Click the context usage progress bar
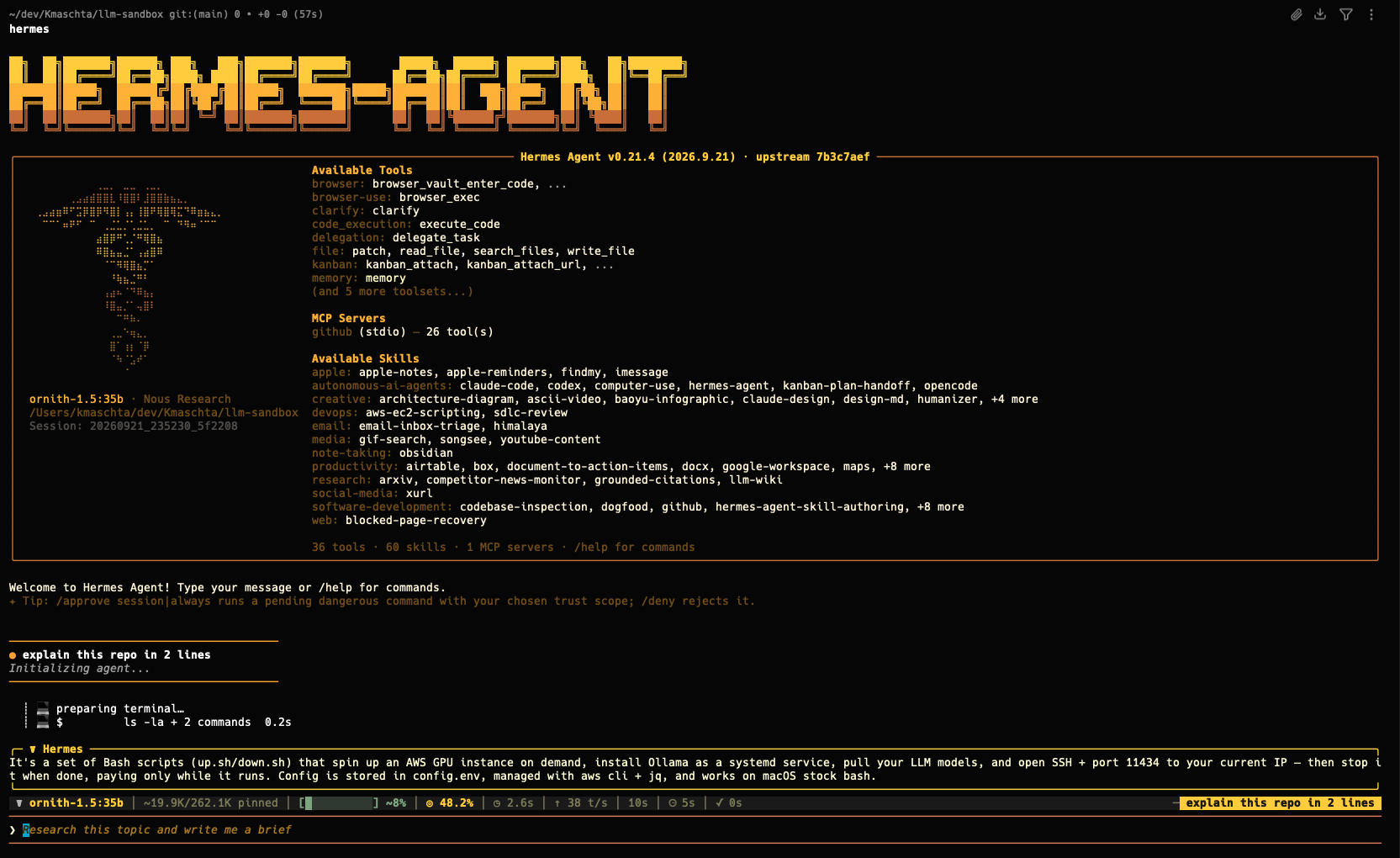 (339, 803)
